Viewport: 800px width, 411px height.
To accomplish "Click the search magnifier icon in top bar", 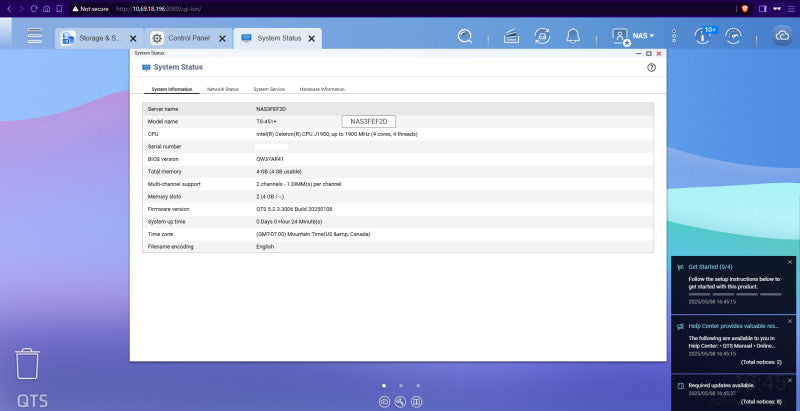I will click(x=465, y=36).
